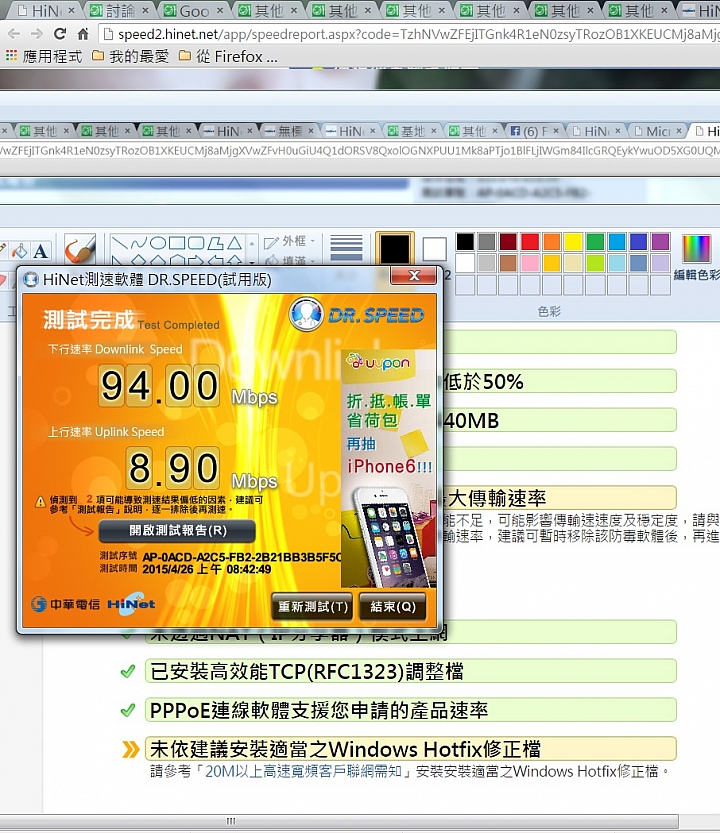Choose the Rounded rectangle shape in Paint
Image resolution: width=720 pixels, height=833 pixels.
(196, 244)
